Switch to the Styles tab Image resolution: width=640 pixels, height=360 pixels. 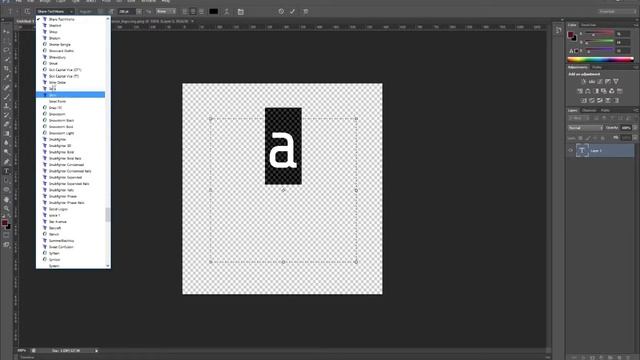(597, 67)
